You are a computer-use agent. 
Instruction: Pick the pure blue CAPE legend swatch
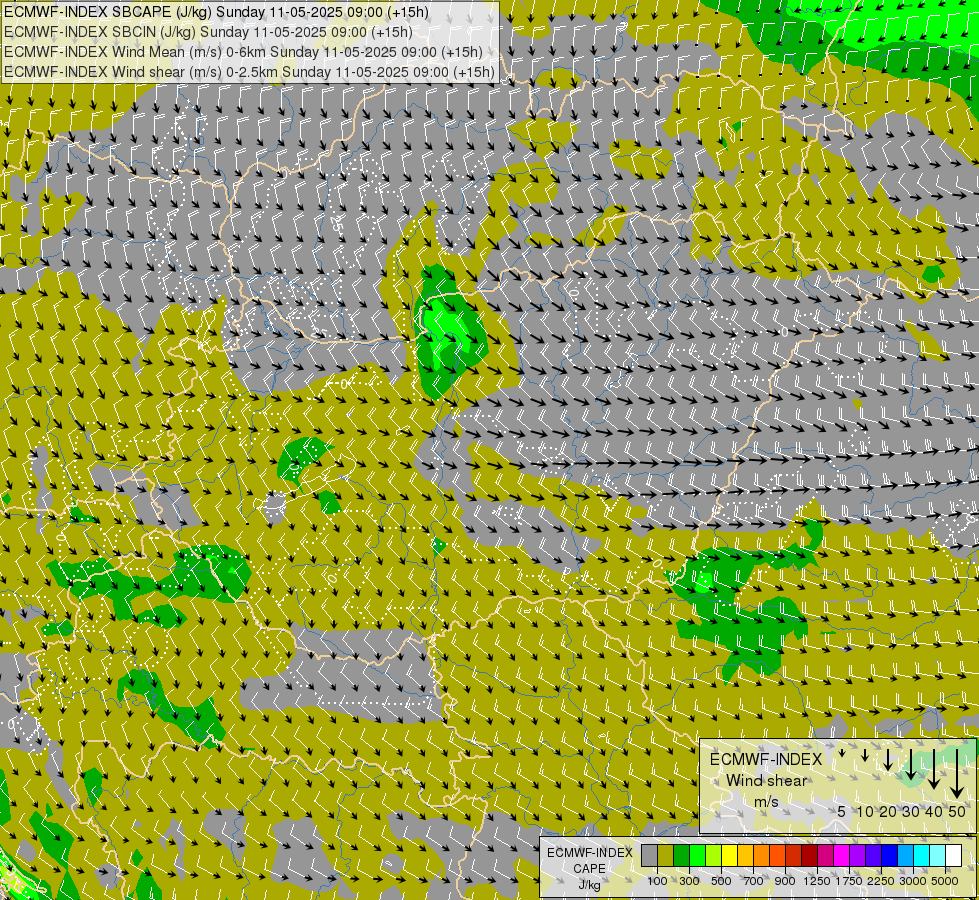click(889, 855)
